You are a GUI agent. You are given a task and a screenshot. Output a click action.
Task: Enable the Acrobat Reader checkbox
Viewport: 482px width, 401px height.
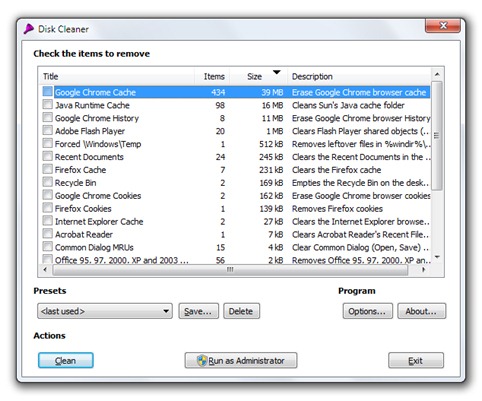click(47, 234)
